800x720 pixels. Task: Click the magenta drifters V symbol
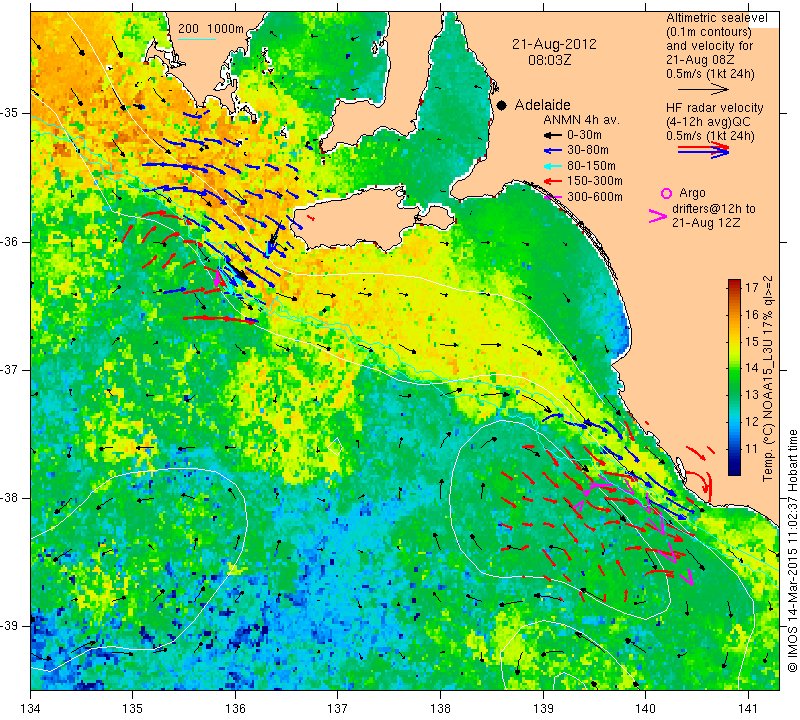tap(658, 216)
